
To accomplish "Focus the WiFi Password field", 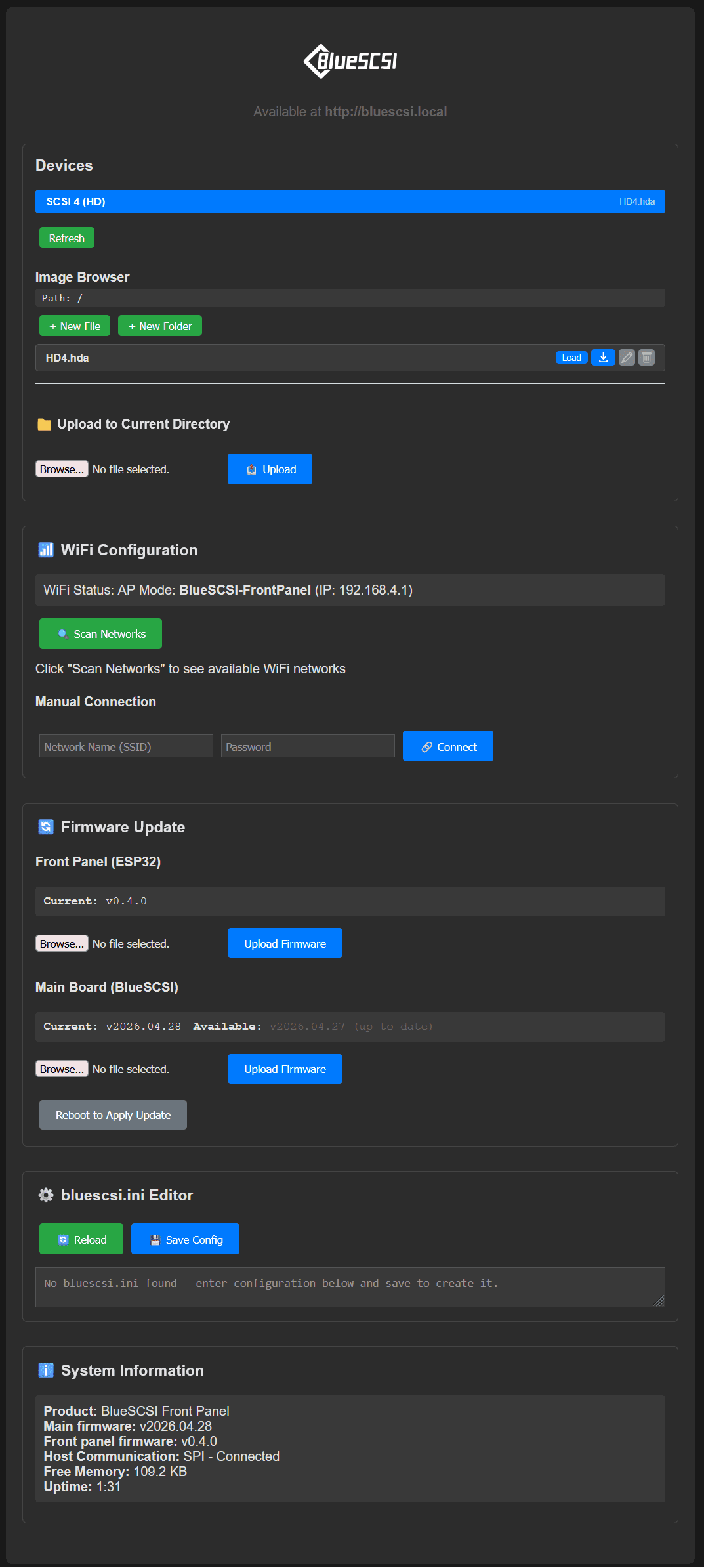I will point(308,746).
